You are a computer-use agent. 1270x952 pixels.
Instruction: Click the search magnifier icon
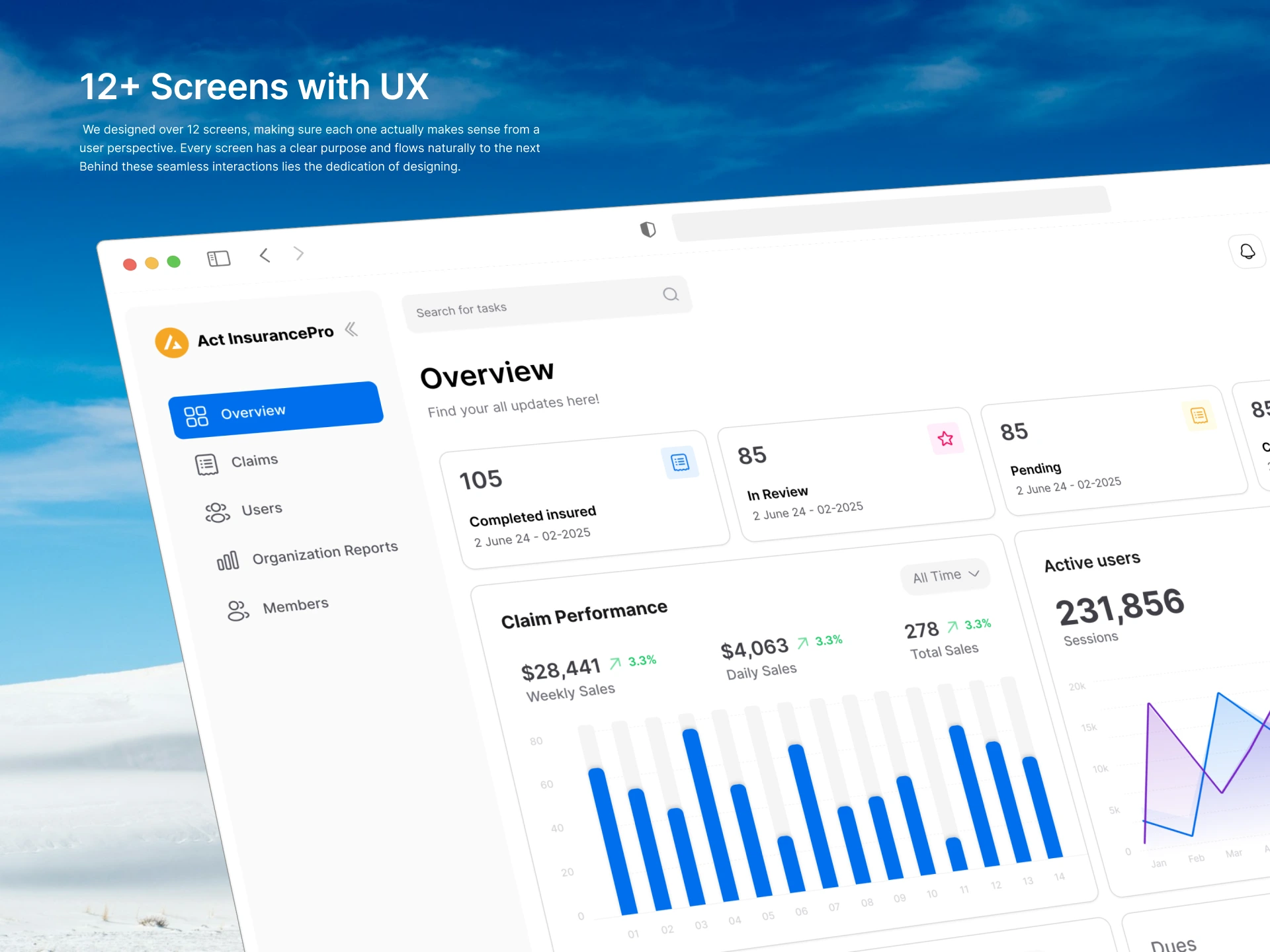click(x=670, y=294)
